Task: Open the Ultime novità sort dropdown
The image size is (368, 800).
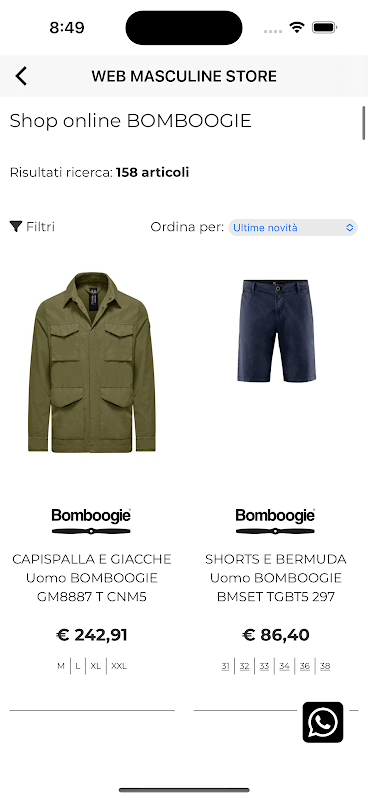Action: [292, 228]
